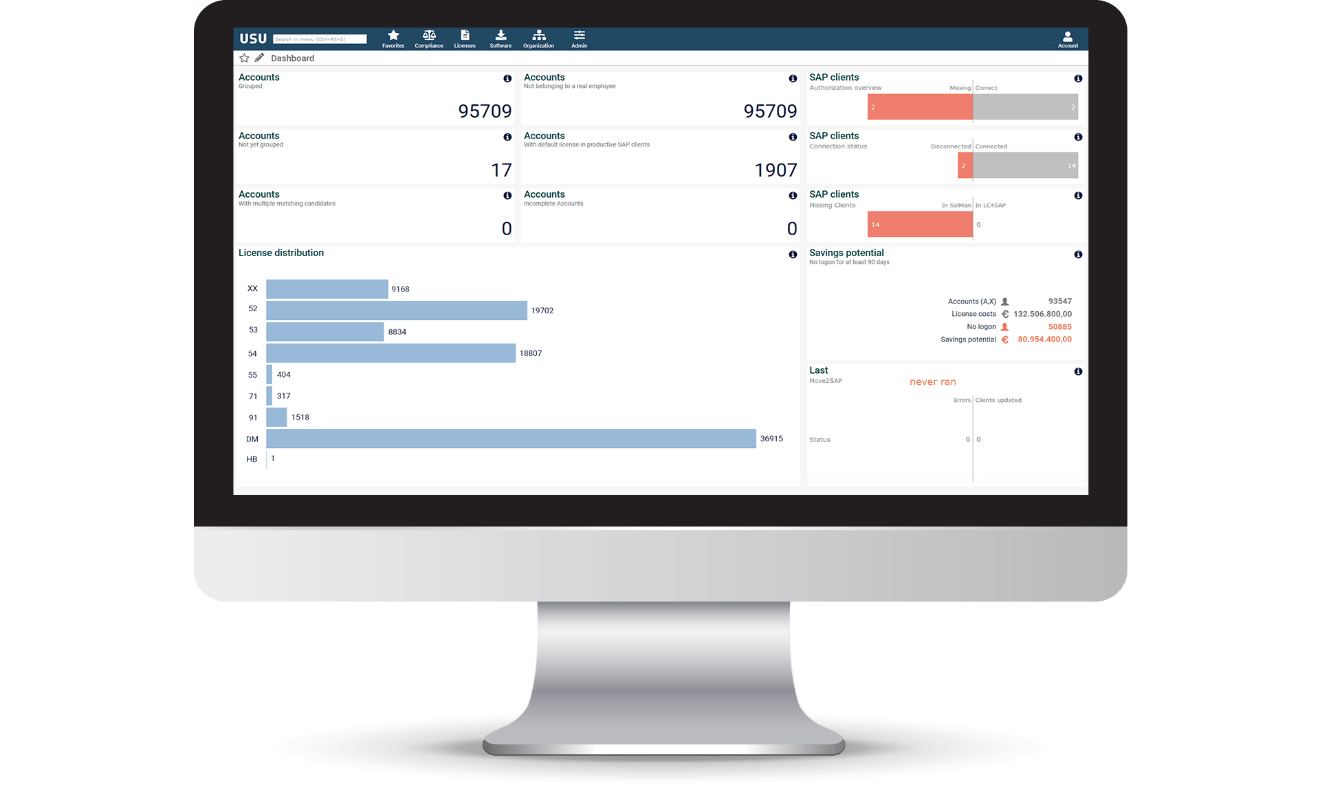1320x788 pixels.
Task: Open the Organization hierarchy menu
Action: pyautogui.click(x=538, y=39)
